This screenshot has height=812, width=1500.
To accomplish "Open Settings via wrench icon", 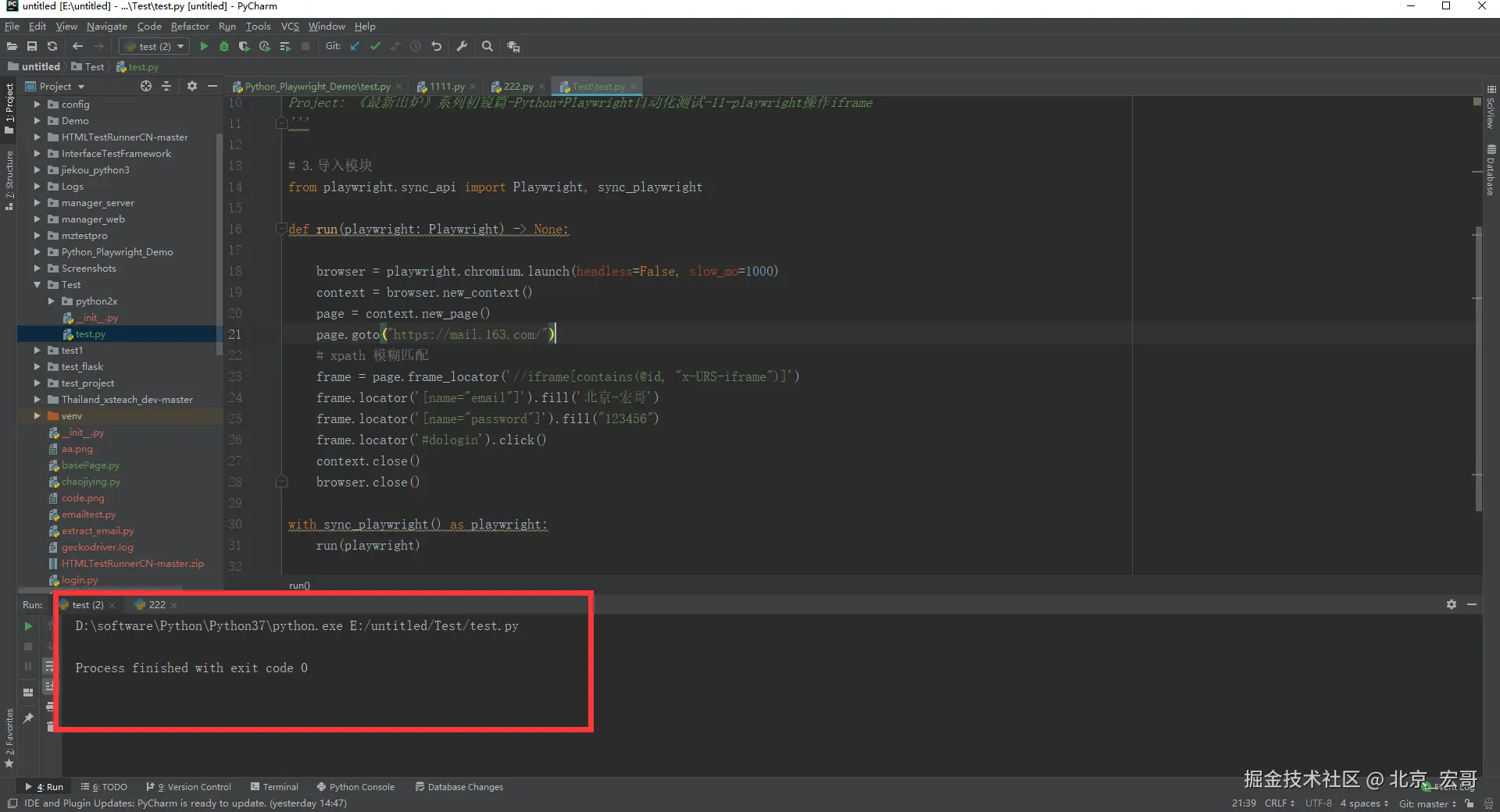I will tap(462, 46).
